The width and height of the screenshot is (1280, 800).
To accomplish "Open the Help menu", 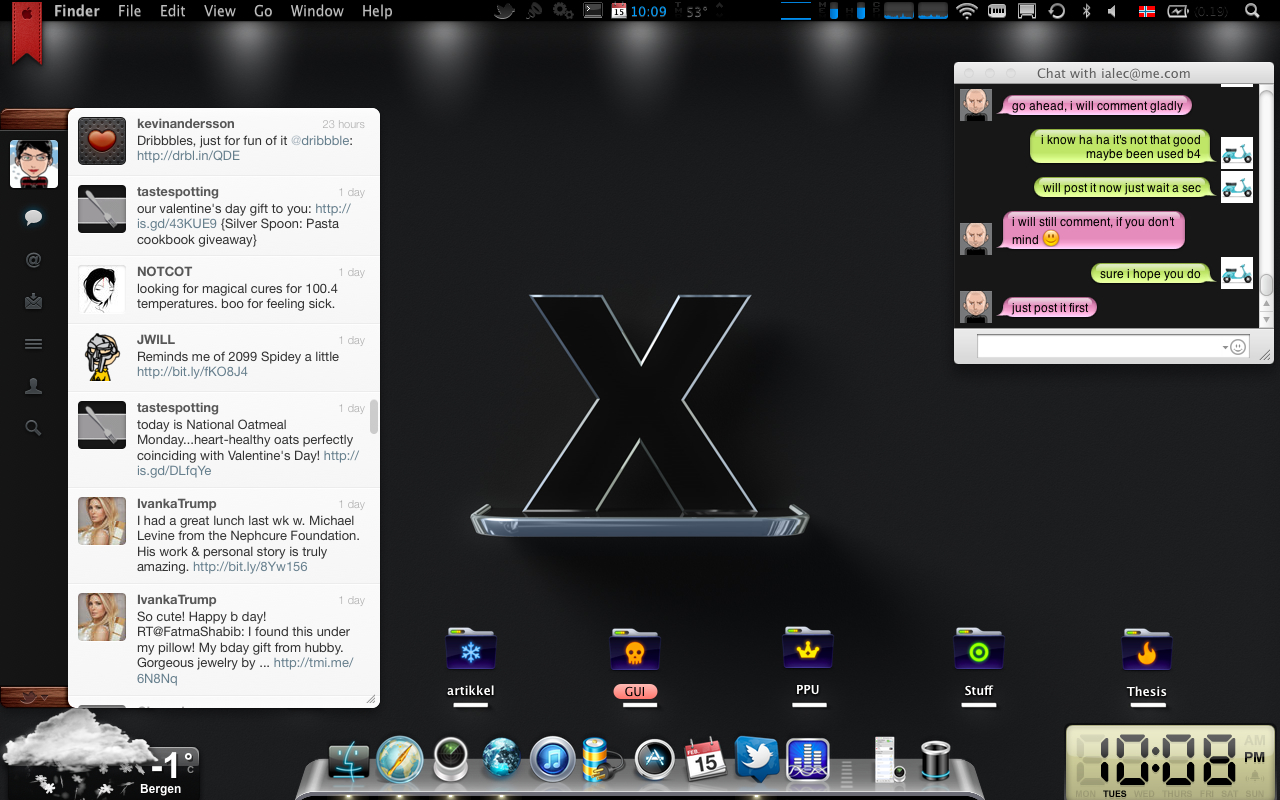I will (x=377, y=11).
